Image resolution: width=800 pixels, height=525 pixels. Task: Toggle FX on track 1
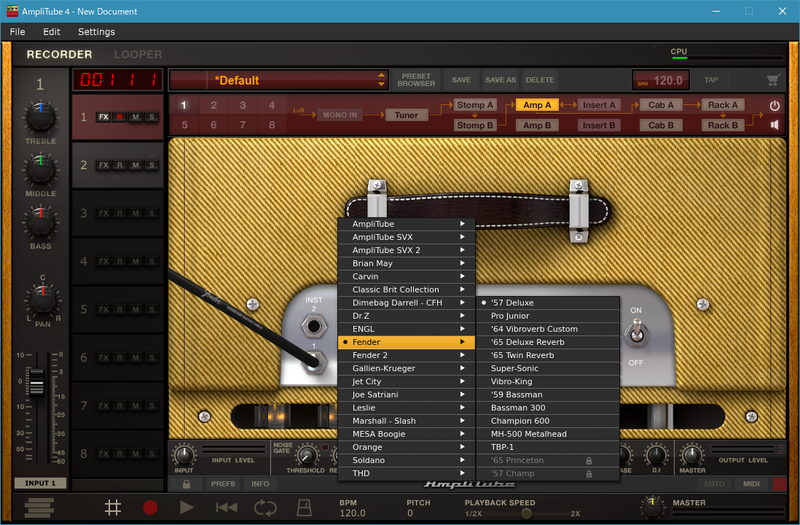click(104, 117)
